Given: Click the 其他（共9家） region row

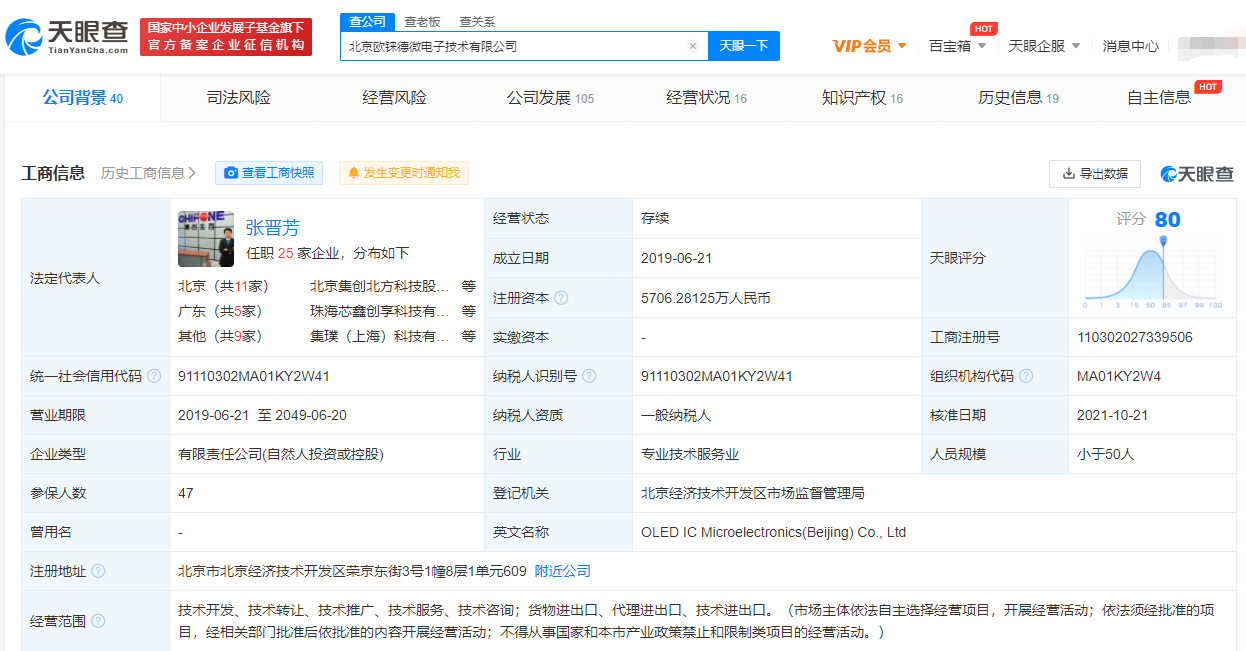Looking at the screenshot, I should [x=220, y=336].
